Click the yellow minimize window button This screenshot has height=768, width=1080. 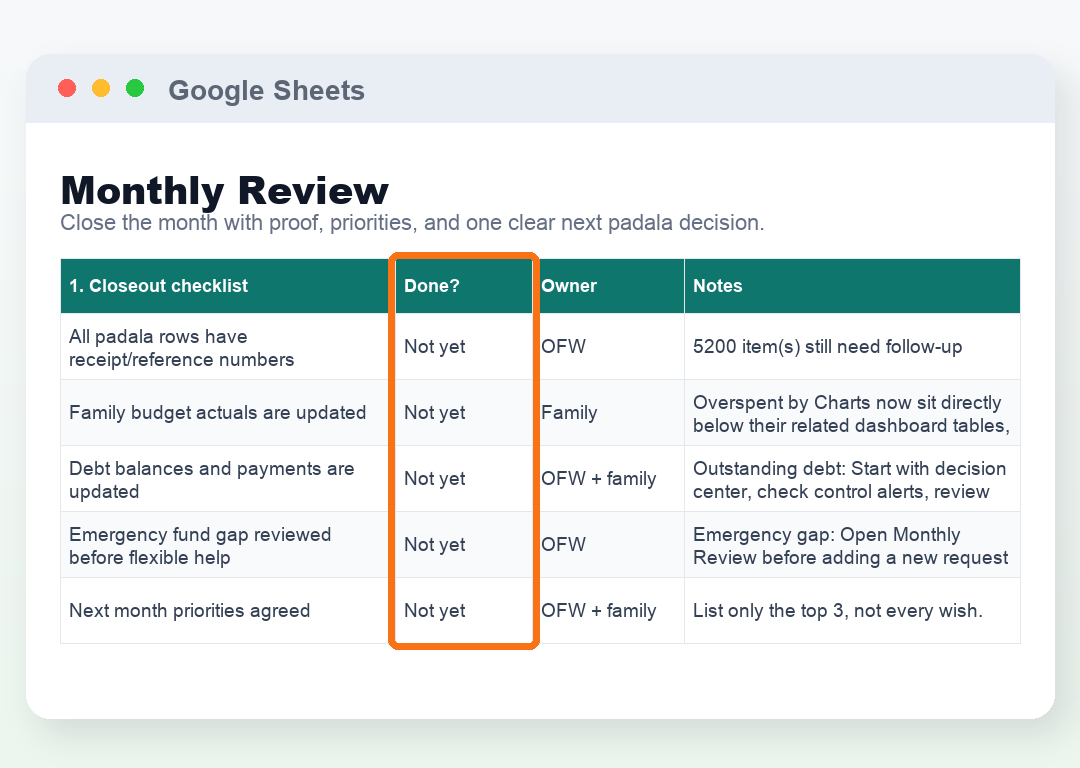coord(101,89)
